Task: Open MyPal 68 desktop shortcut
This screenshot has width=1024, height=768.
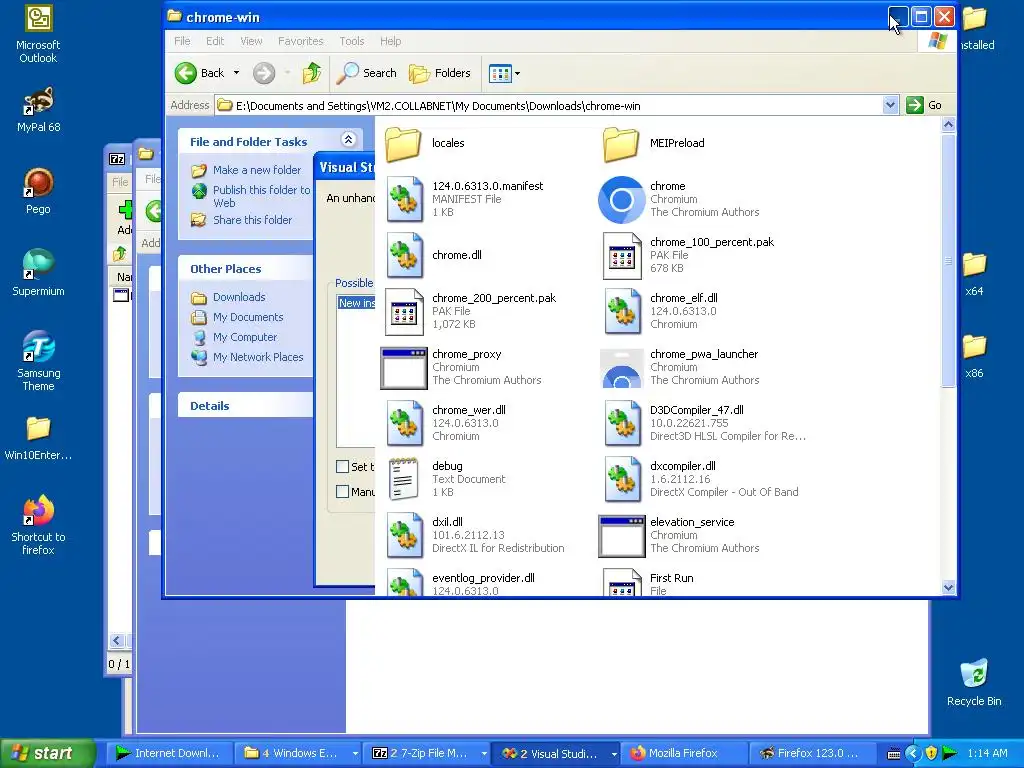Action: [38, 110]
